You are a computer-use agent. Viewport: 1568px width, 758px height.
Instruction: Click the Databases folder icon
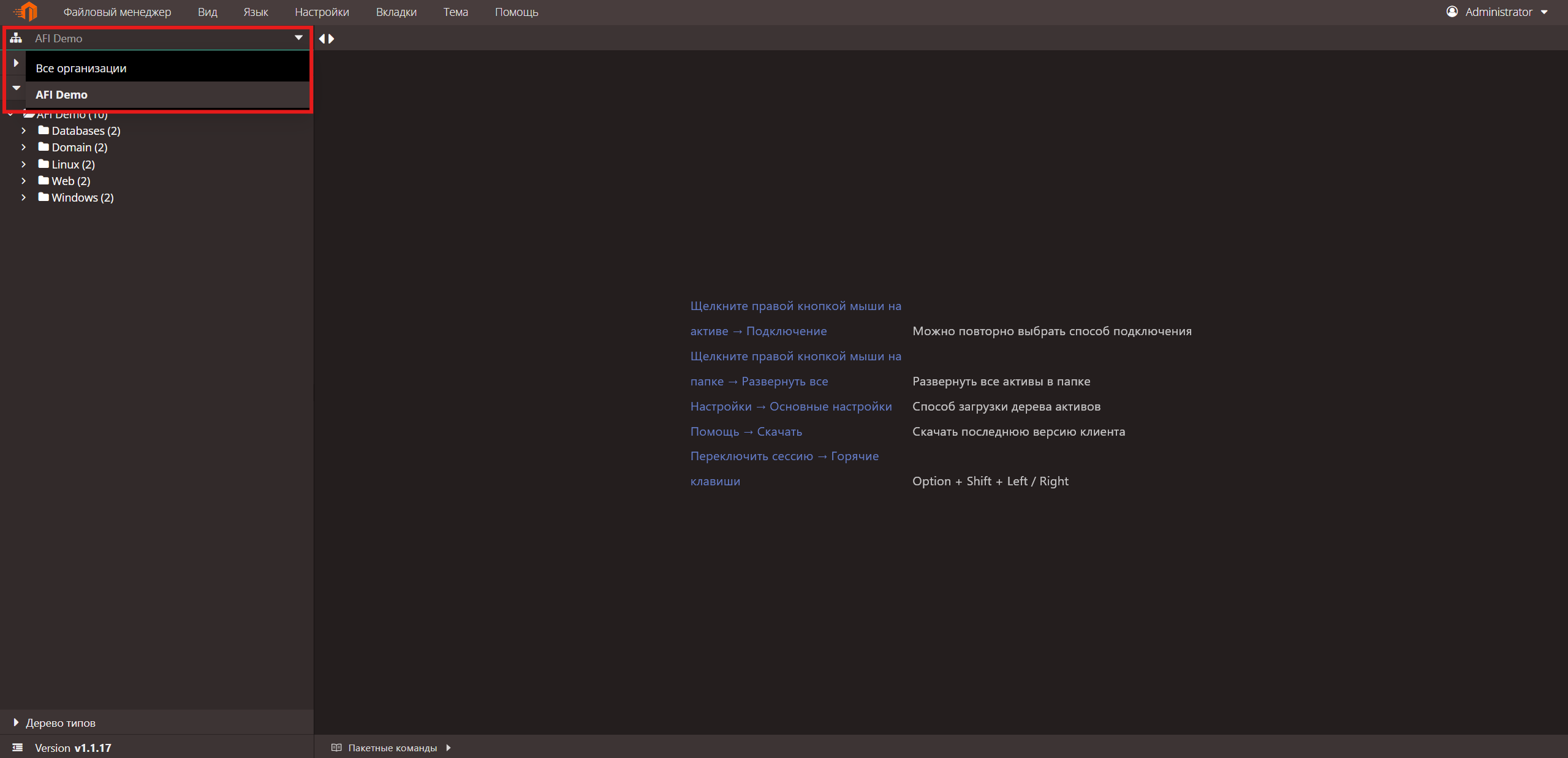coord(44,130)
